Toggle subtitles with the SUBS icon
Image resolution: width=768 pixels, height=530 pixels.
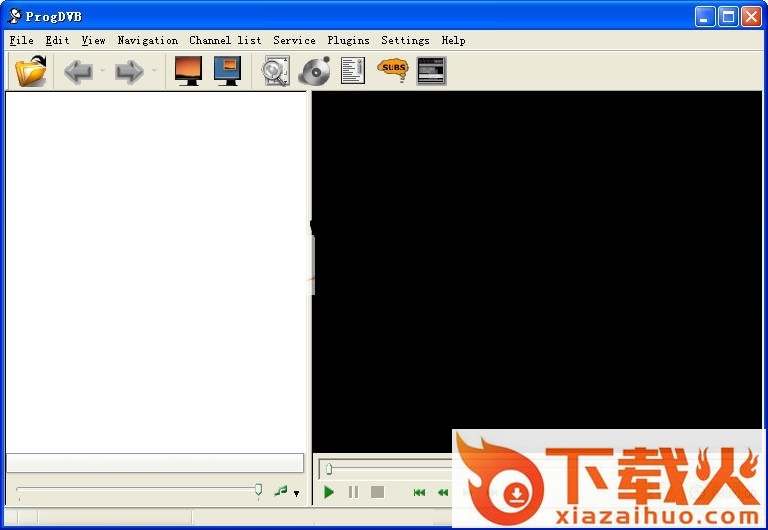[393, 70]
